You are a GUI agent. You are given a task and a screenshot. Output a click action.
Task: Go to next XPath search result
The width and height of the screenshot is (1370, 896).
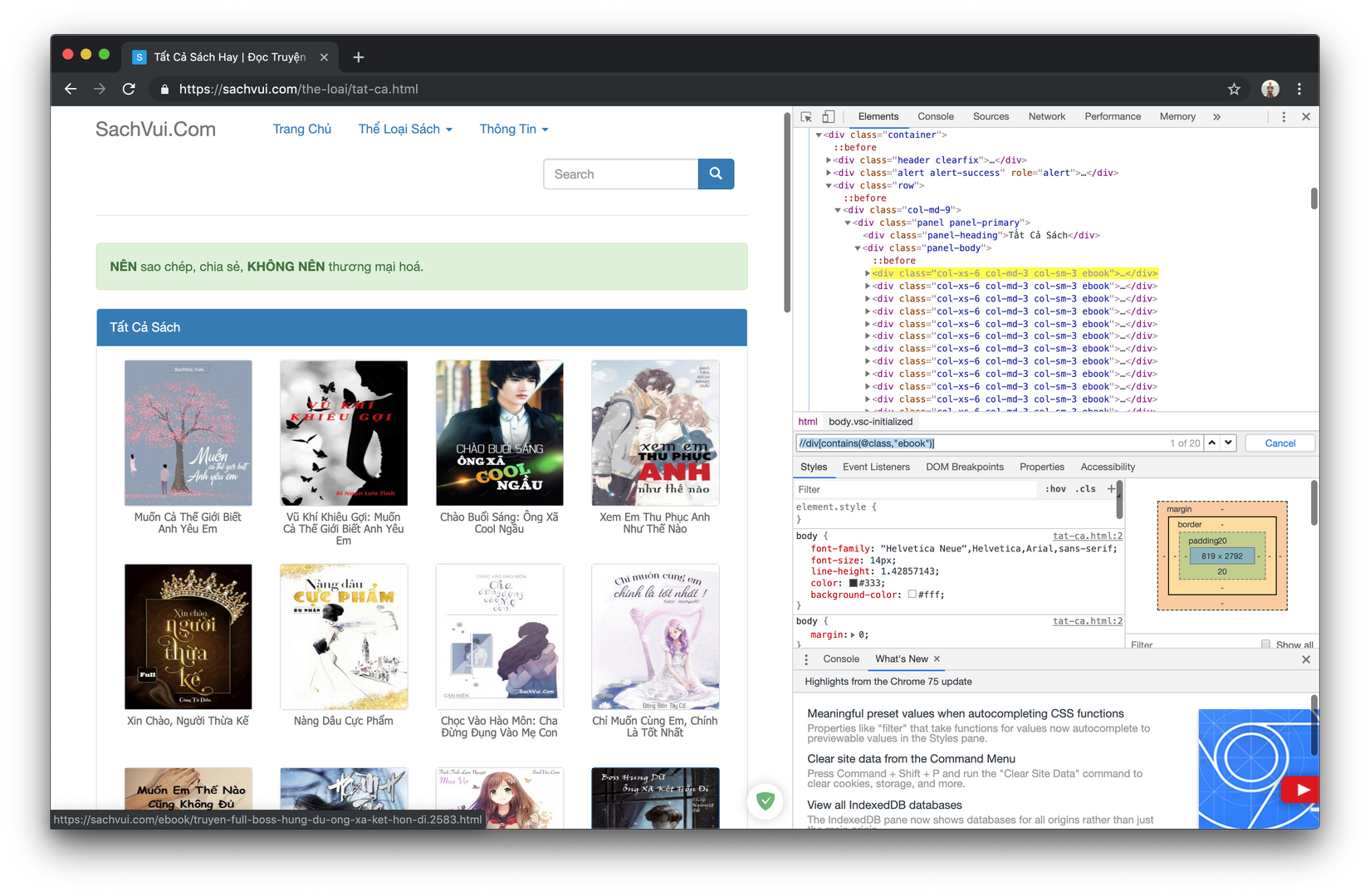pos(1228,443)
